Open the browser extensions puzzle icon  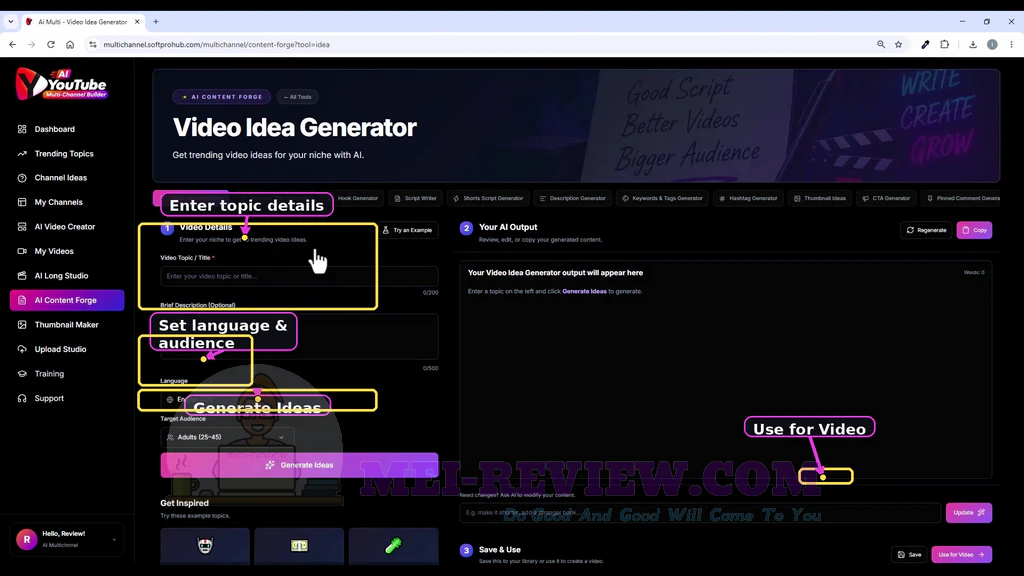(944, 44)
